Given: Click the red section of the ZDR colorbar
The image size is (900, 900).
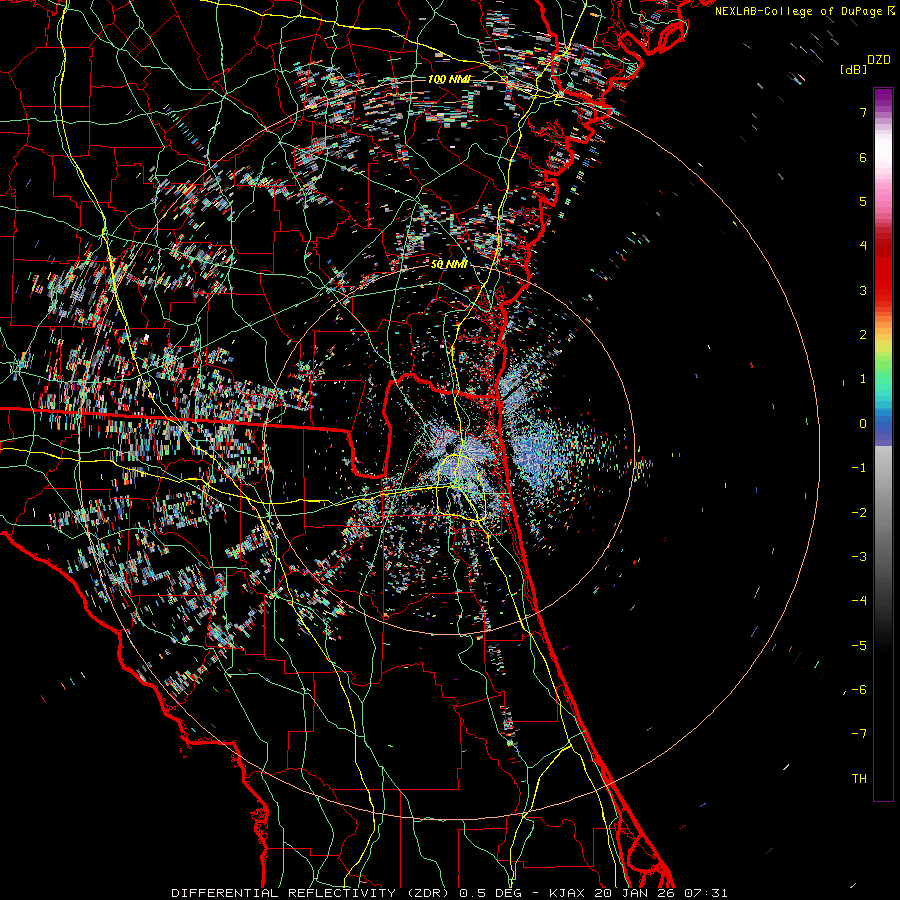Looking at the screenshot, I should tap(883, 270).
